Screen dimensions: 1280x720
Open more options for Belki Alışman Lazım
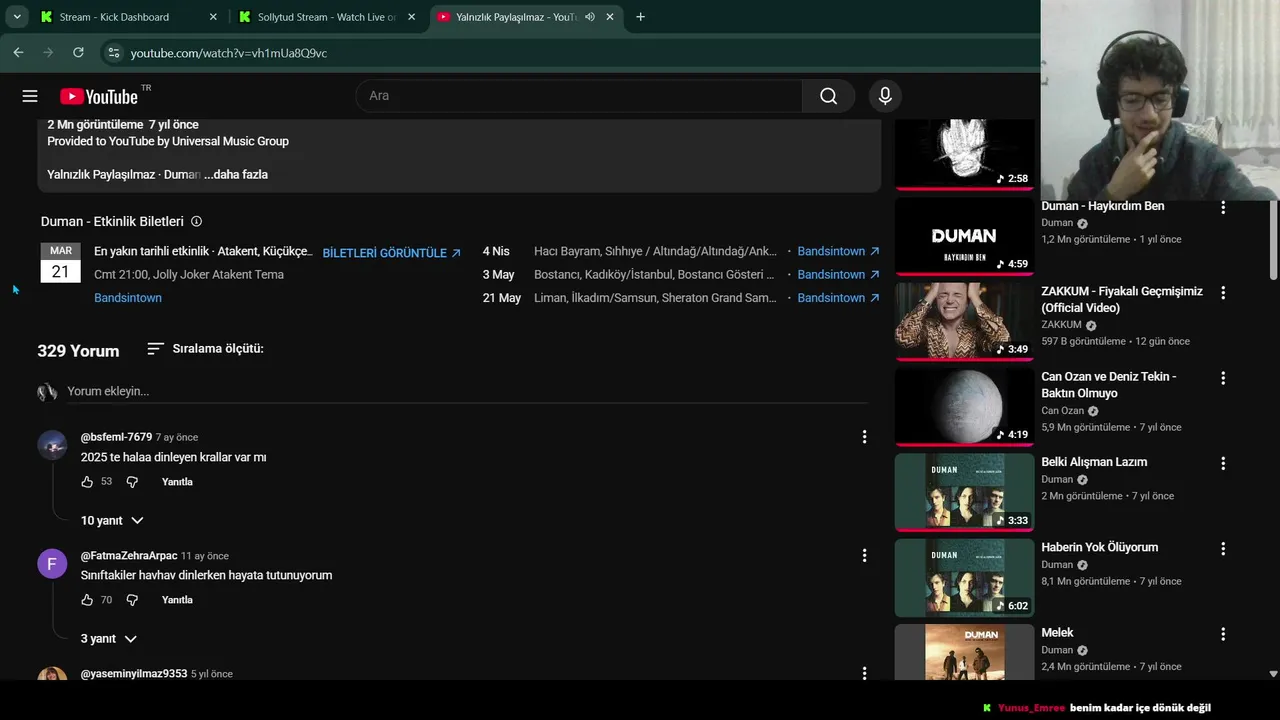point(1222,463)
